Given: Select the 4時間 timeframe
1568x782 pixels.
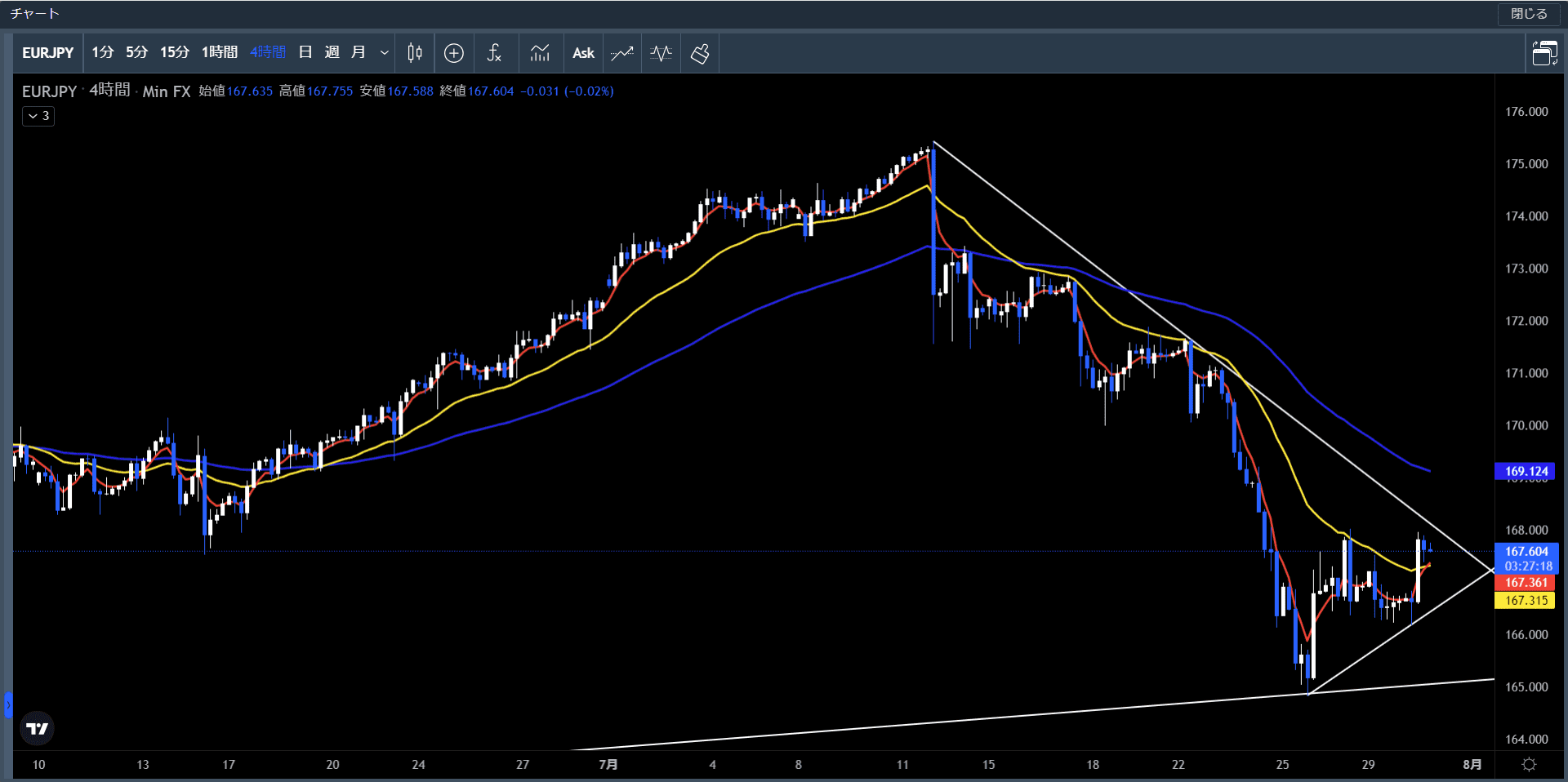Looking at the screenshot, I should (x=268, y=52).
